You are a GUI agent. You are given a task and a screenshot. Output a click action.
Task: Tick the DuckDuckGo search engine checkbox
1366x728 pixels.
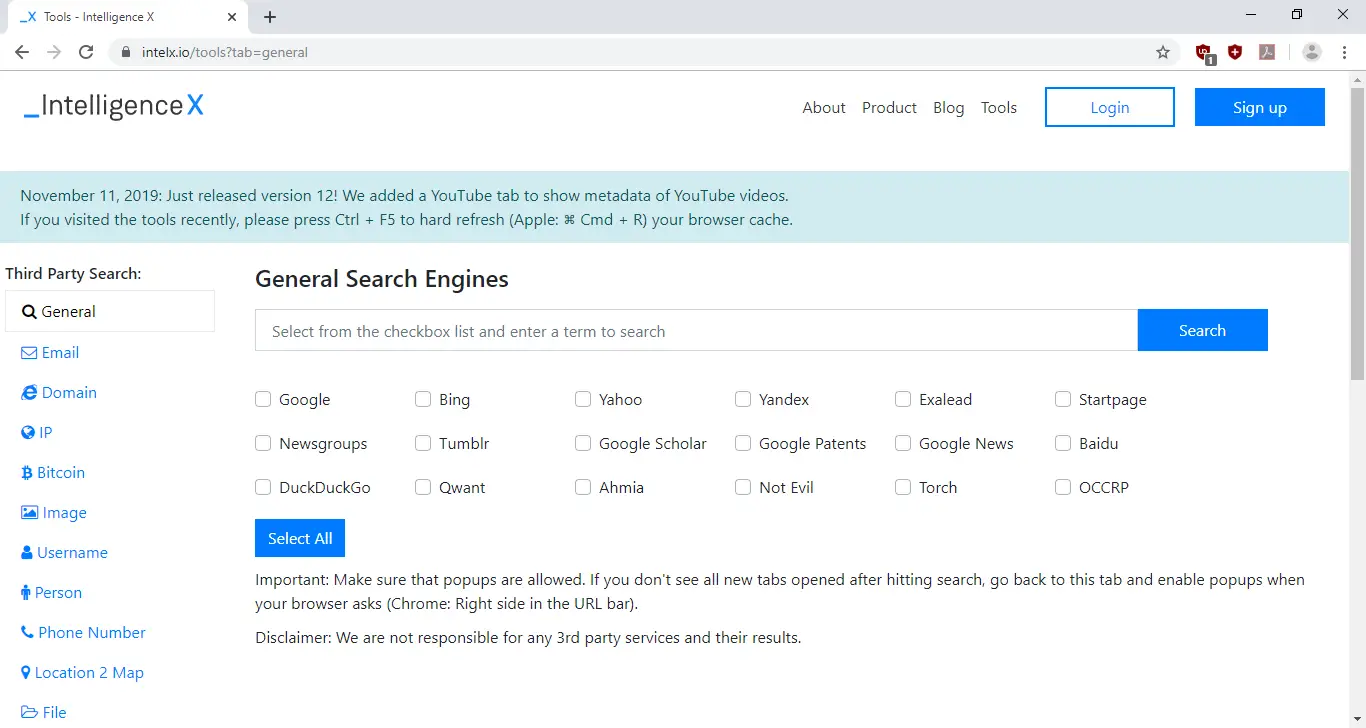[x=263, y=487]
